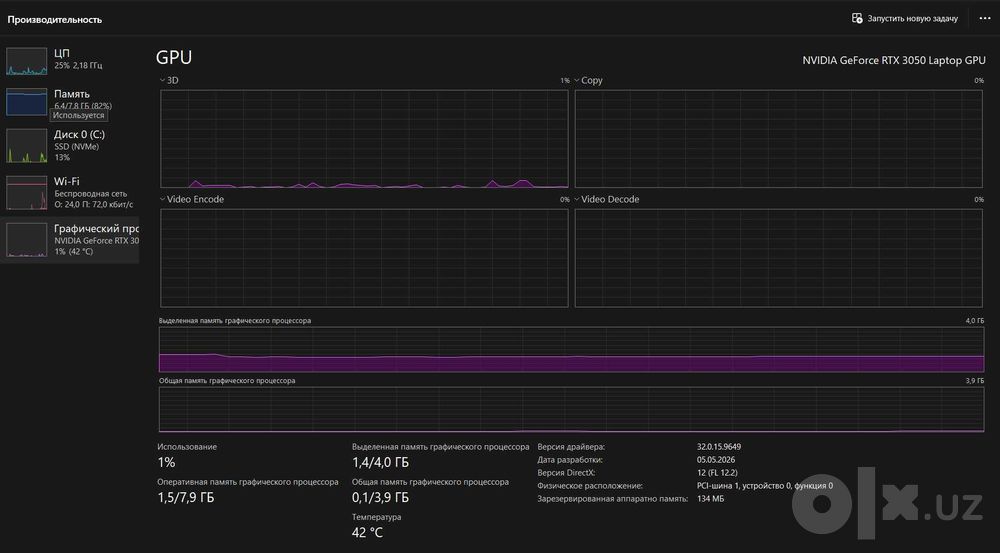Click the 0,1/3,9 ГБ shared memory value
Image resolution: width=1000 pixels, height=553 pixels.
(x=380, y=498)
